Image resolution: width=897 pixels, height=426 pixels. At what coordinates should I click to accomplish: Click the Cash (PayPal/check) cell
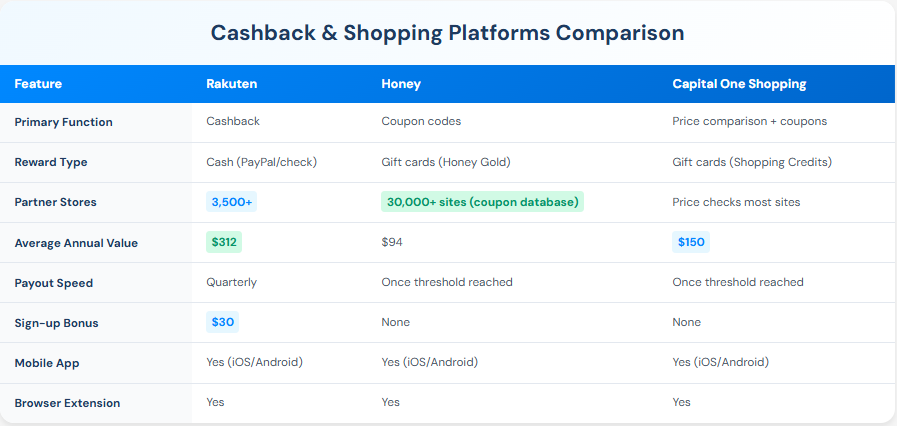pos(261,162)
